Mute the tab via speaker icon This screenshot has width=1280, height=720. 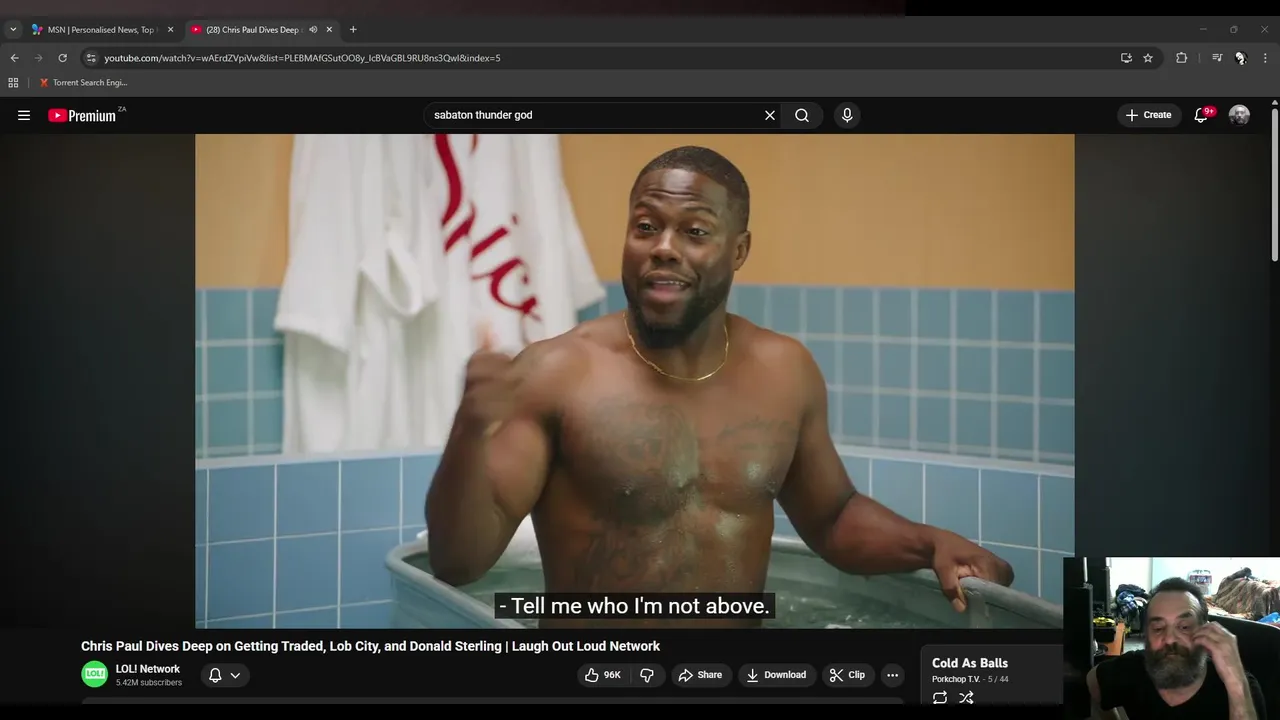(x=312, y=30)
